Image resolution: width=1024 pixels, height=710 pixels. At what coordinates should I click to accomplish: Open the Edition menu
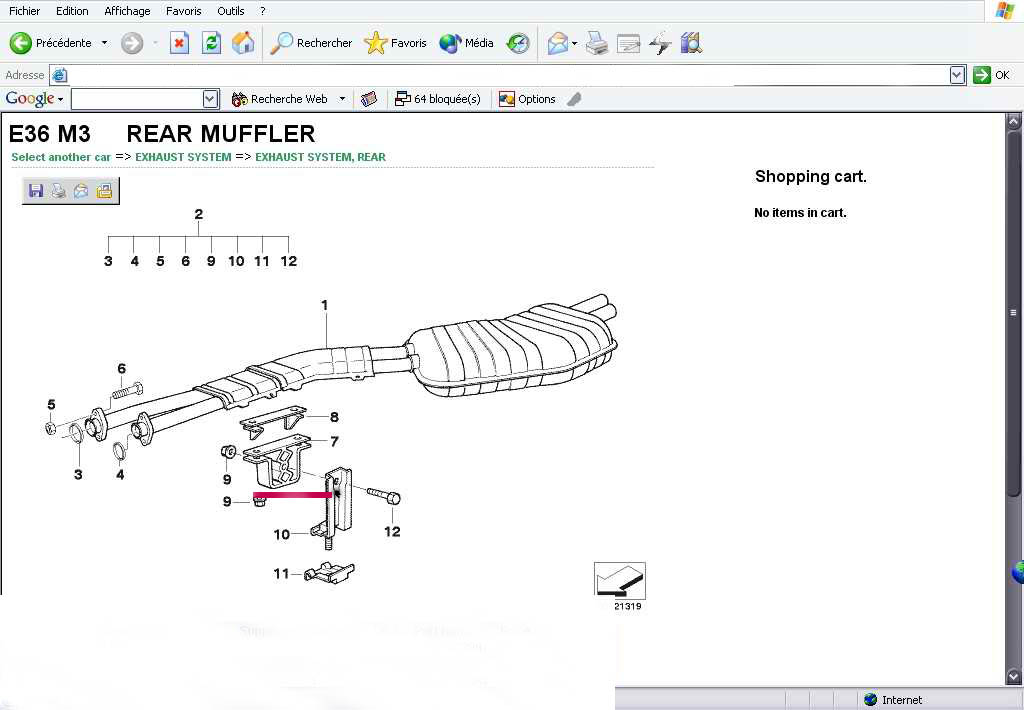coord(72,10)
